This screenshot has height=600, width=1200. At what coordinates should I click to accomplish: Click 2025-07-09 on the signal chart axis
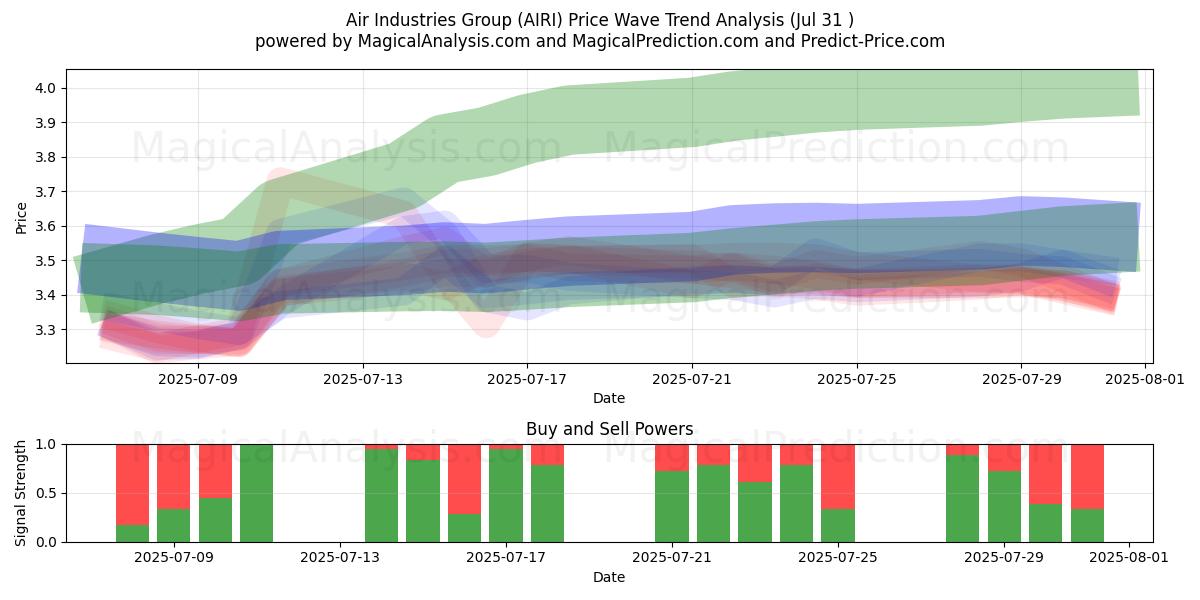(174, 558)
